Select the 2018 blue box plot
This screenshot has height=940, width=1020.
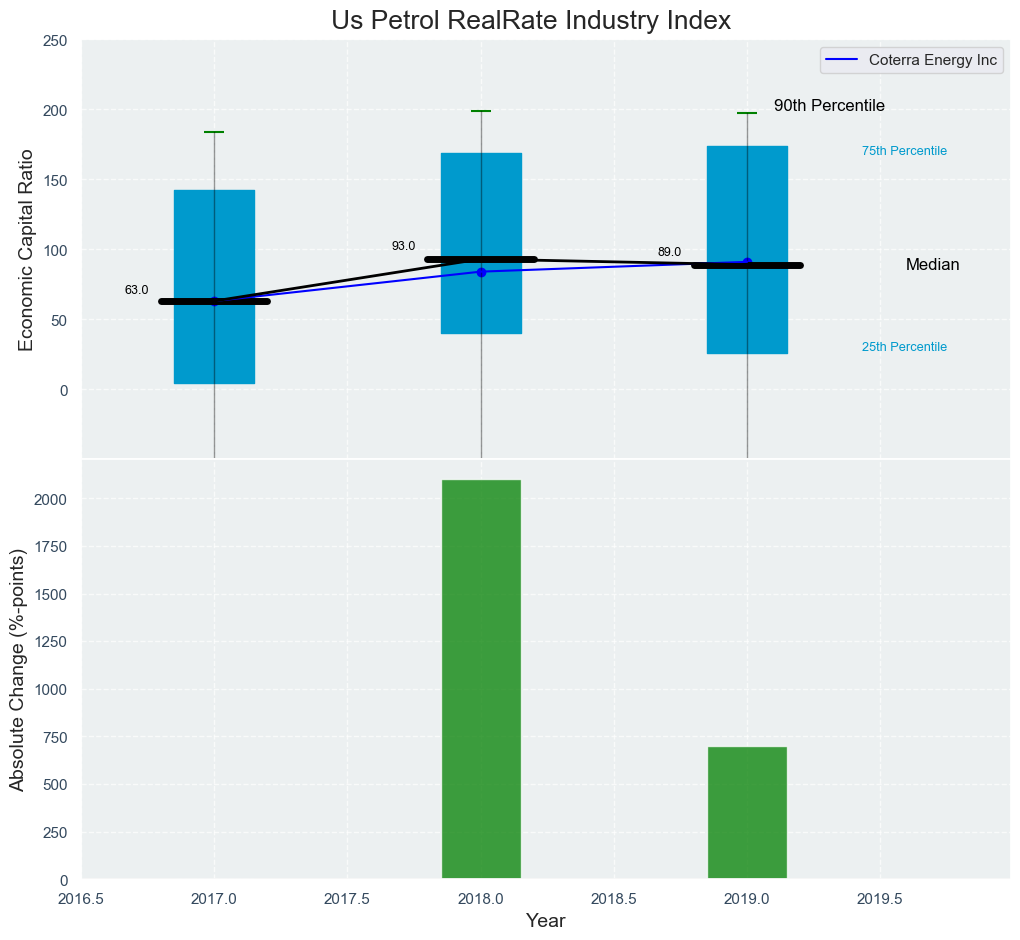click(x=481, y=200)
